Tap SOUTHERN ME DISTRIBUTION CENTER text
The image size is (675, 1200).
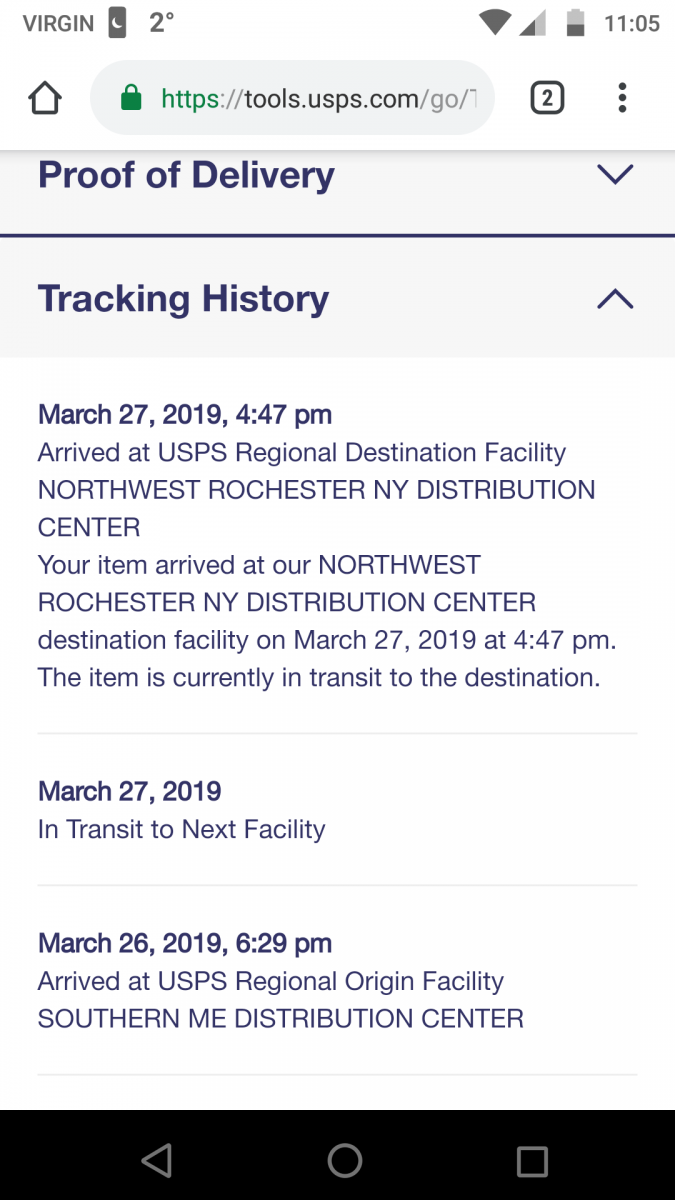[x=280, y=1019]
